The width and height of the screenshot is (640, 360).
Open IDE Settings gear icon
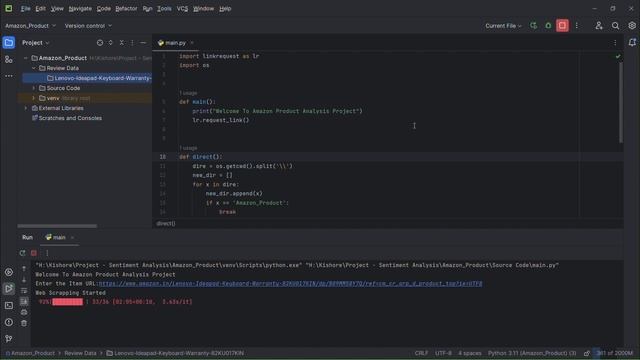(632, 26)
